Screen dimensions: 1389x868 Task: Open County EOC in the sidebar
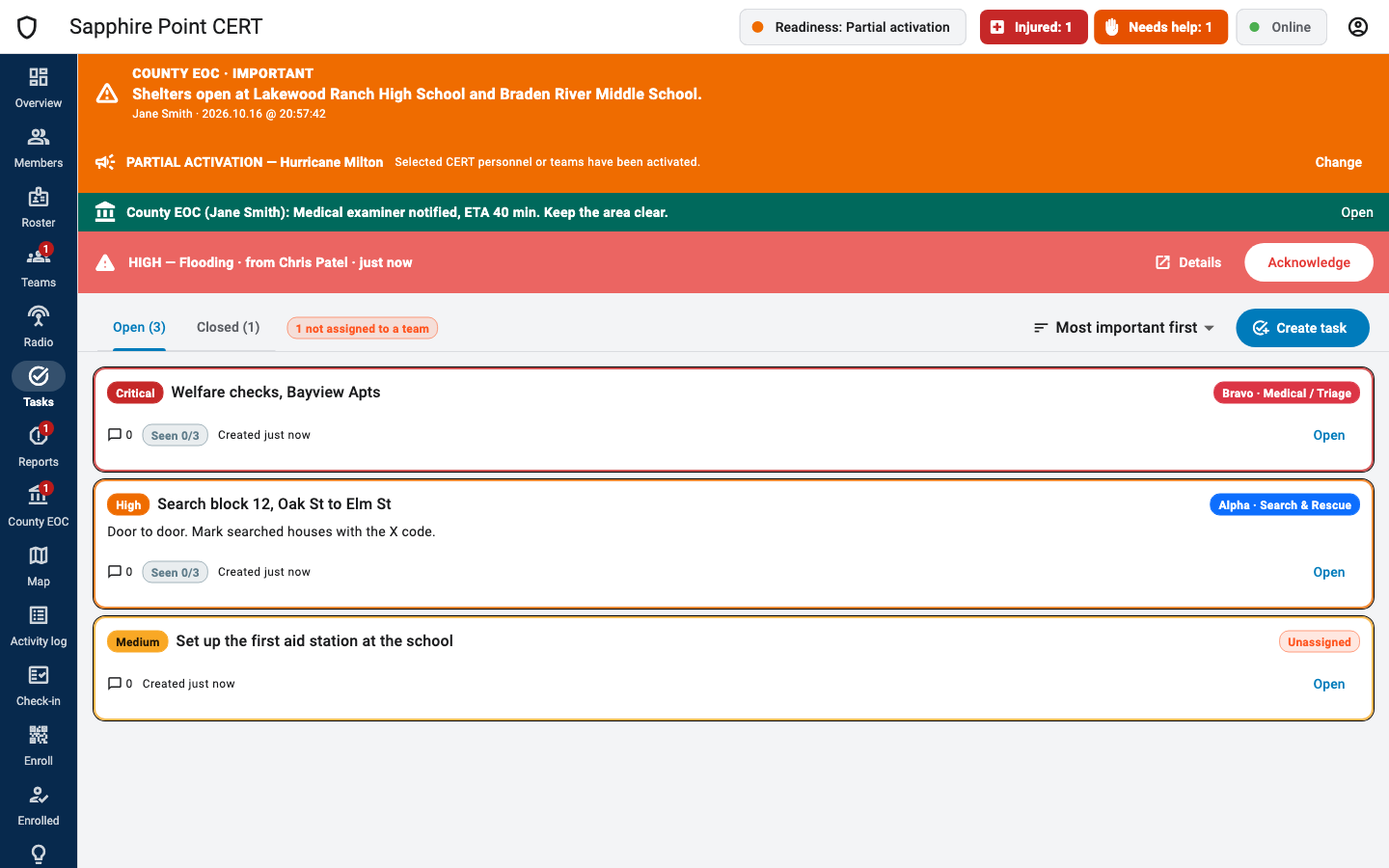[39, 506]
